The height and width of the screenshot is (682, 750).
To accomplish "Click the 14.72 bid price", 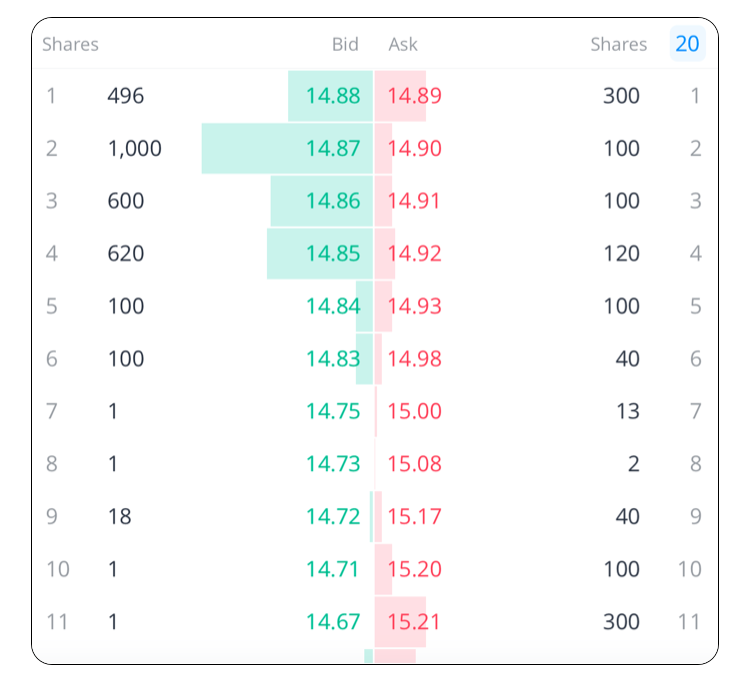I will pyautogui.click(x=333, y=517).
